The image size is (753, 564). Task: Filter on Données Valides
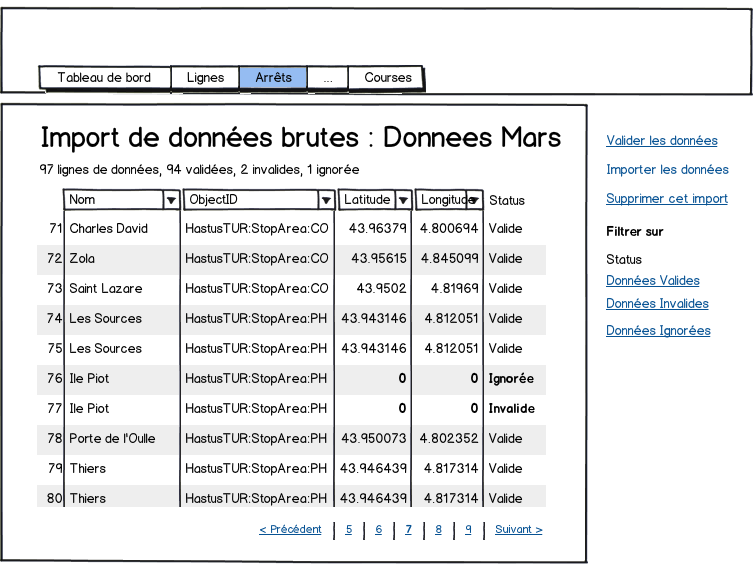click(x=652, y=281)
